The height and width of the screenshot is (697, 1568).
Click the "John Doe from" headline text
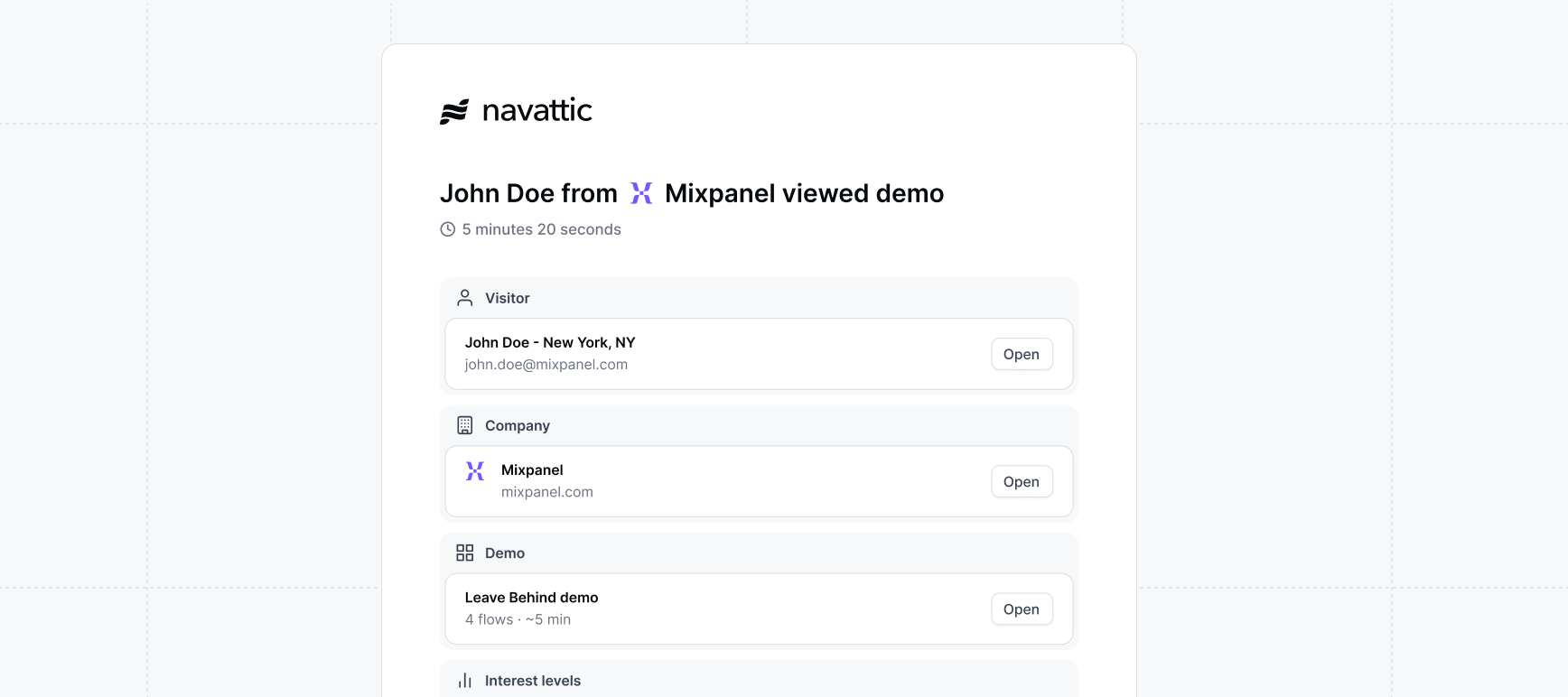pyautogui.click(x=528, y=193)
